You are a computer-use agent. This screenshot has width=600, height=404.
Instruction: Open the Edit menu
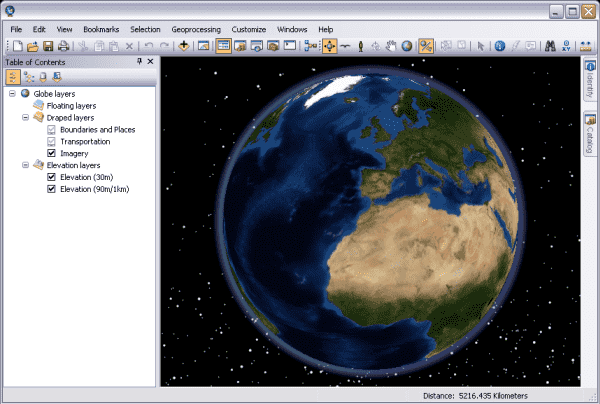(x=39, y=29)
